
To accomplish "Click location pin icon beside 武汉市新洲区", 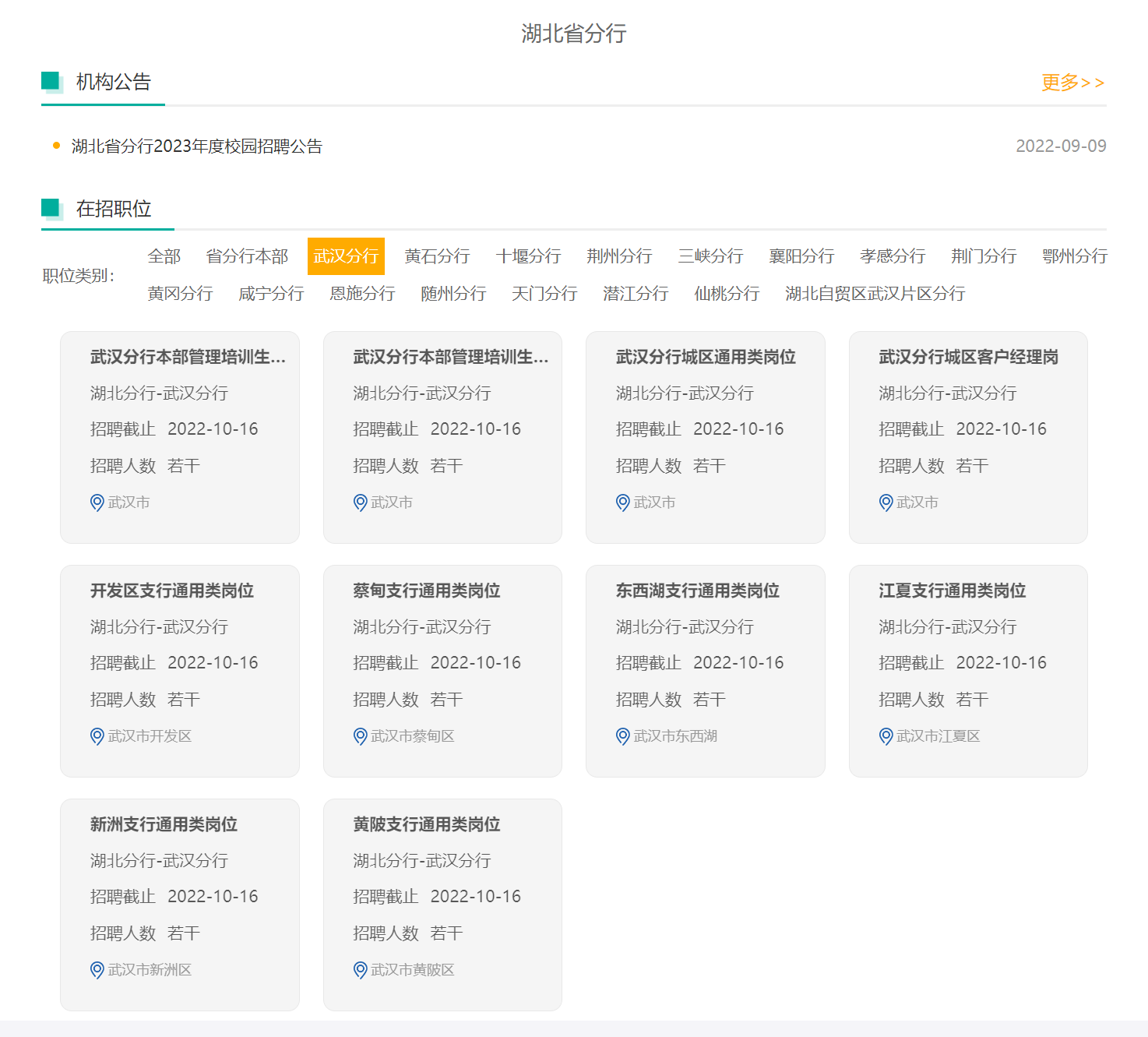I will coord(97,970).
